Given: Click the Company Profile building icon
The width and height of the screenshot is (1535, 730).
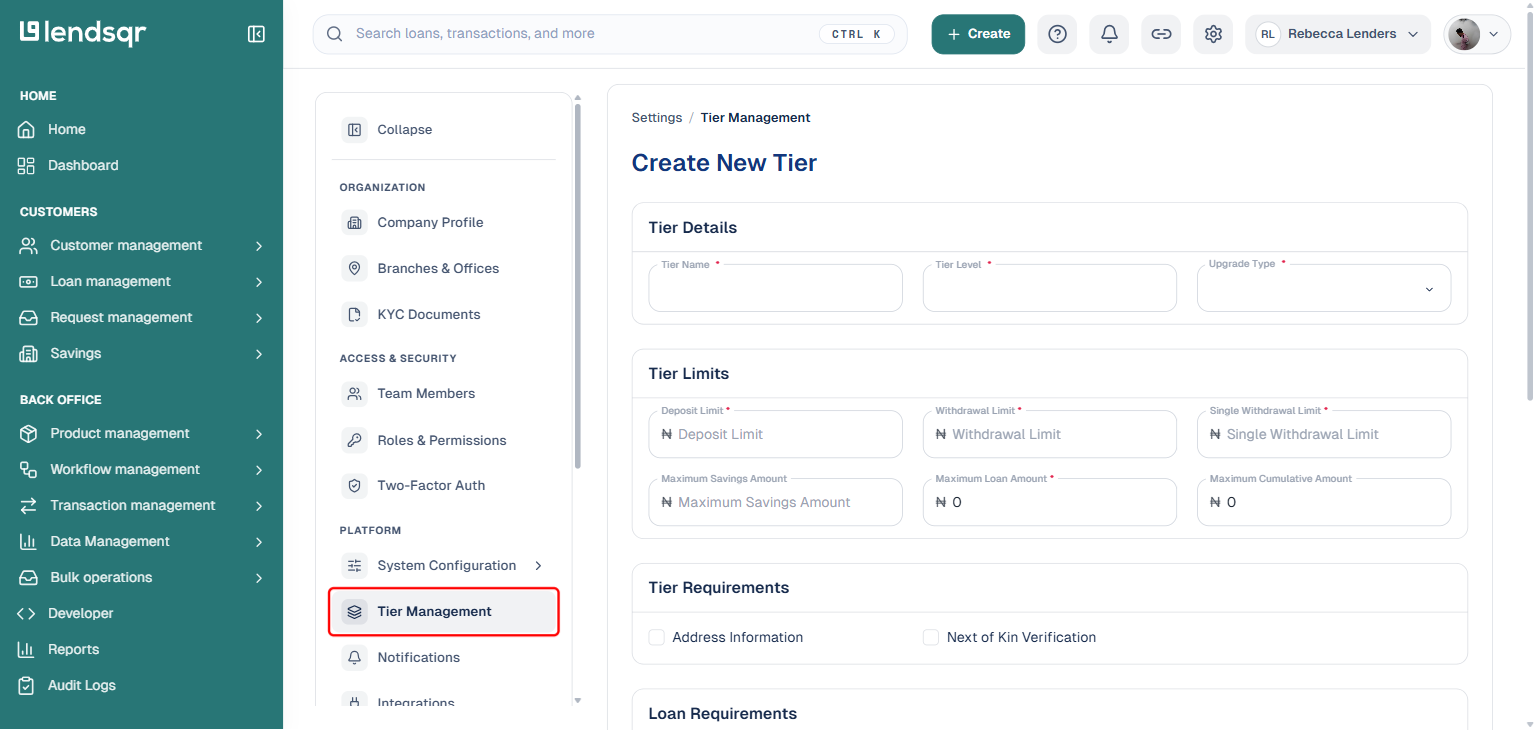Looking at the screenshot, I should (x=354, y=223).
